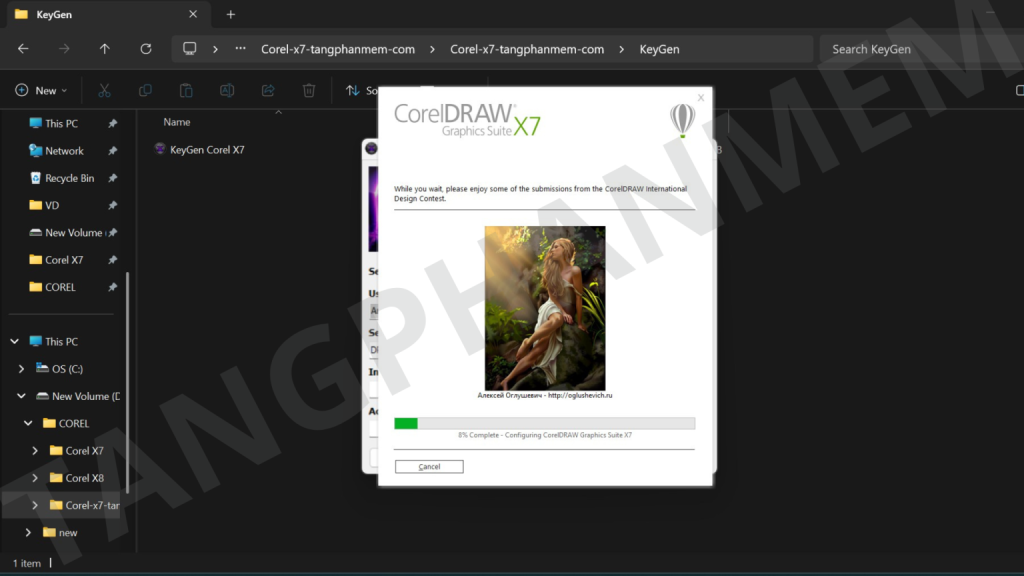Navigate back with the back arrow
The width and height of the screenshot is (1024, 576).
pos(23,49)
